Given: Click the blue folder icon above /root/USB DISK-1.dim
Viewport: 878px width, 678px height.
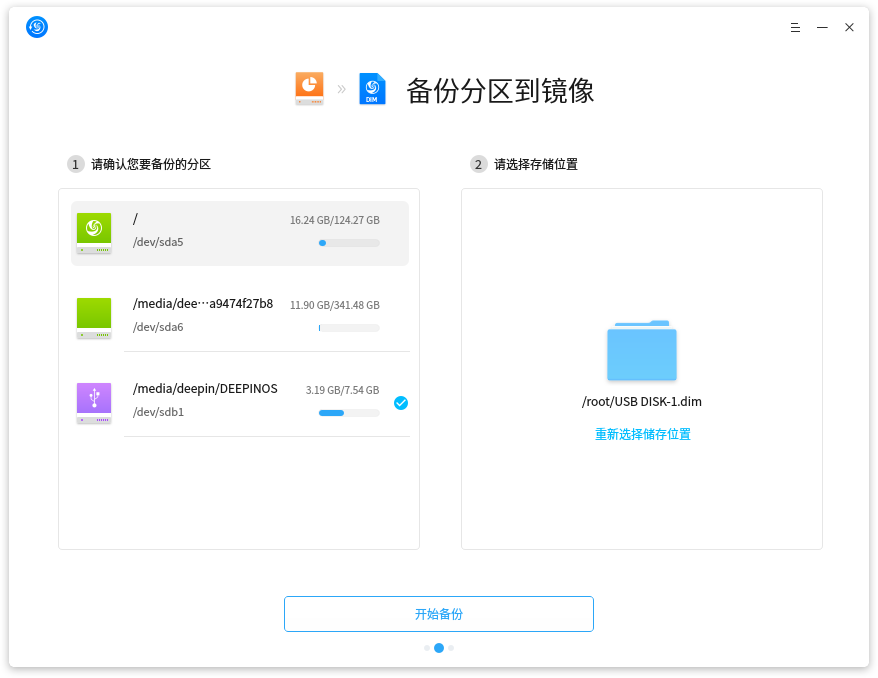Looking at the screenshot, I should pyautogui.click(x=641, y=351).
